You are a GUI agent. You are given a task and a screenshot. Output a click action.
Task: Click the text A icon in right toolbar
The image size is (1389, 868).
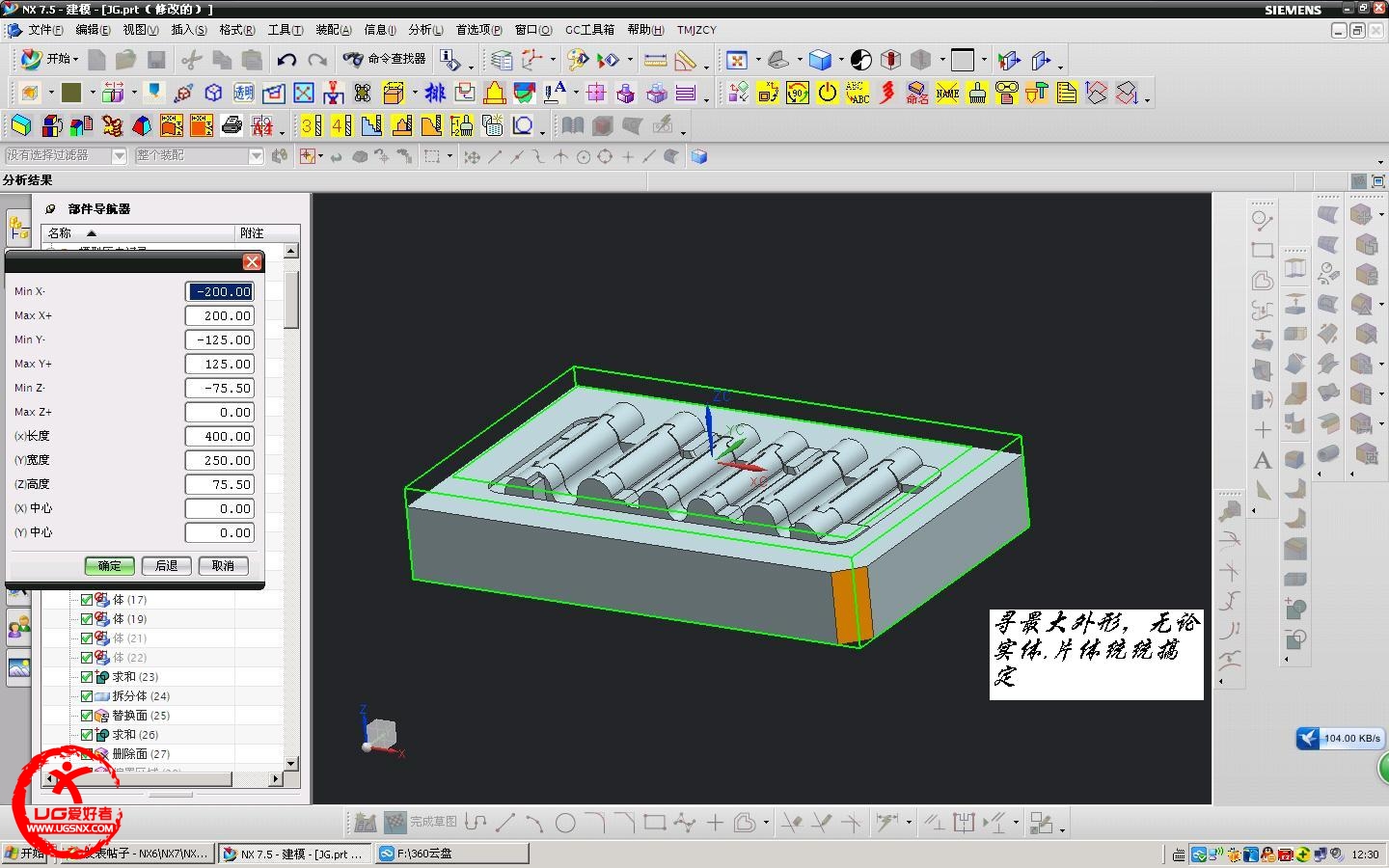point(1262,461)
